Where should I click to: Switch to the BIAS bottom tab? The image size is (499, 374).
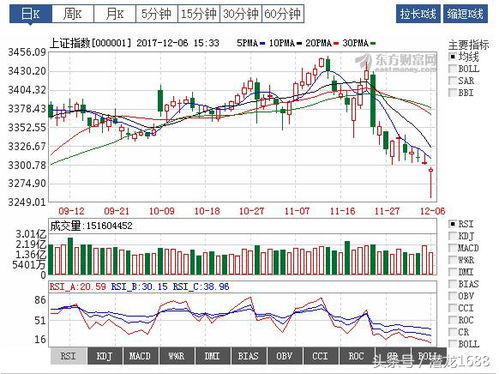click(248, 356)
